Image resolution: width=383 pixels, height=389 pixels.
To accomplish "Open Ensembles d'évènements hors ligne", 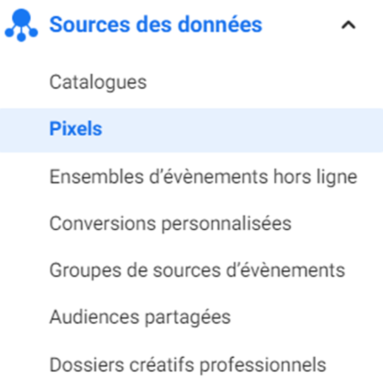I will click(x=203, y=177).
